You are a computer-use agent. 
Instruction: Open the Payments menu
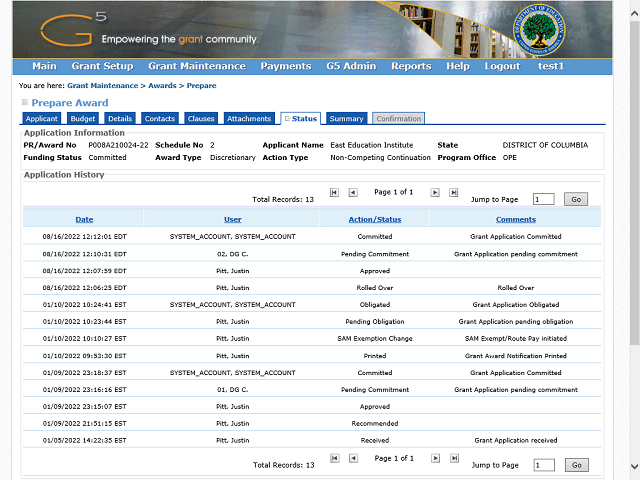click(x=286, y=66)
